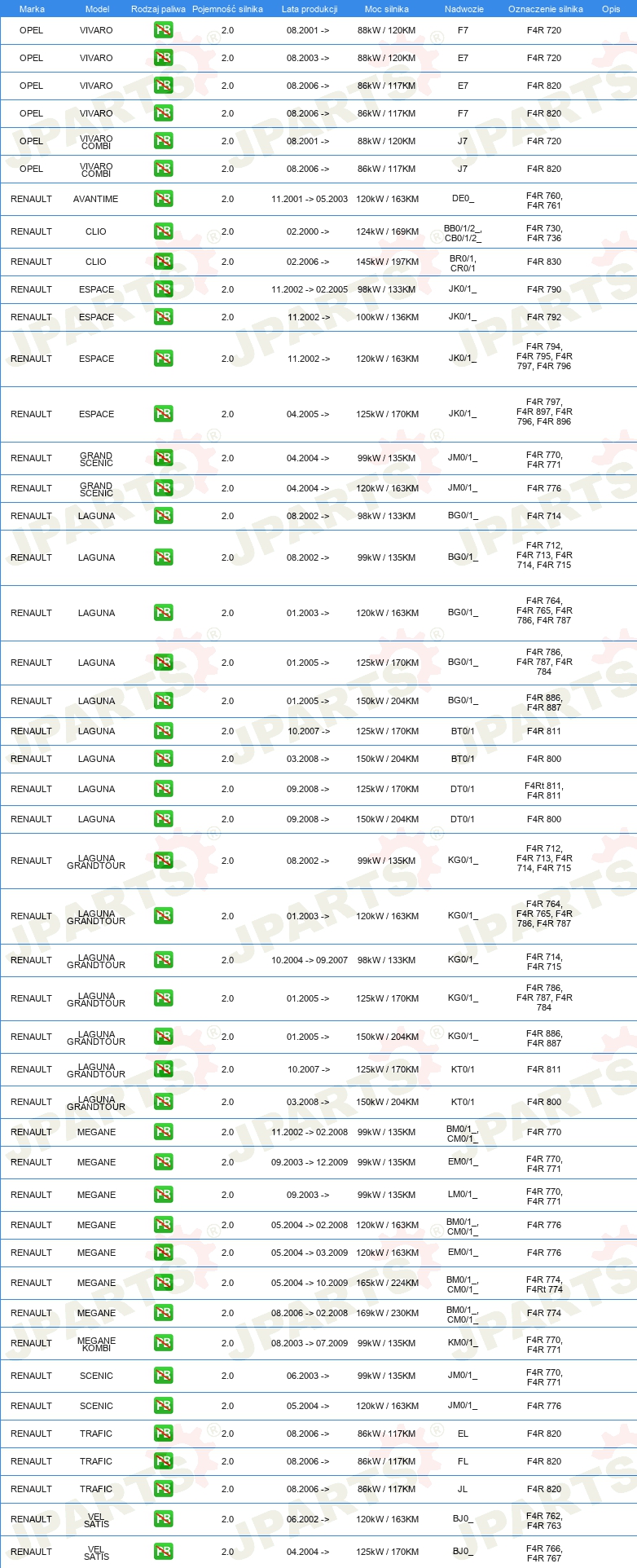This screenshot has height=1568, width=637.
Task: Select the 'F4R 774, F4Rt 774' engine cell
Action: pos(544,1284)
